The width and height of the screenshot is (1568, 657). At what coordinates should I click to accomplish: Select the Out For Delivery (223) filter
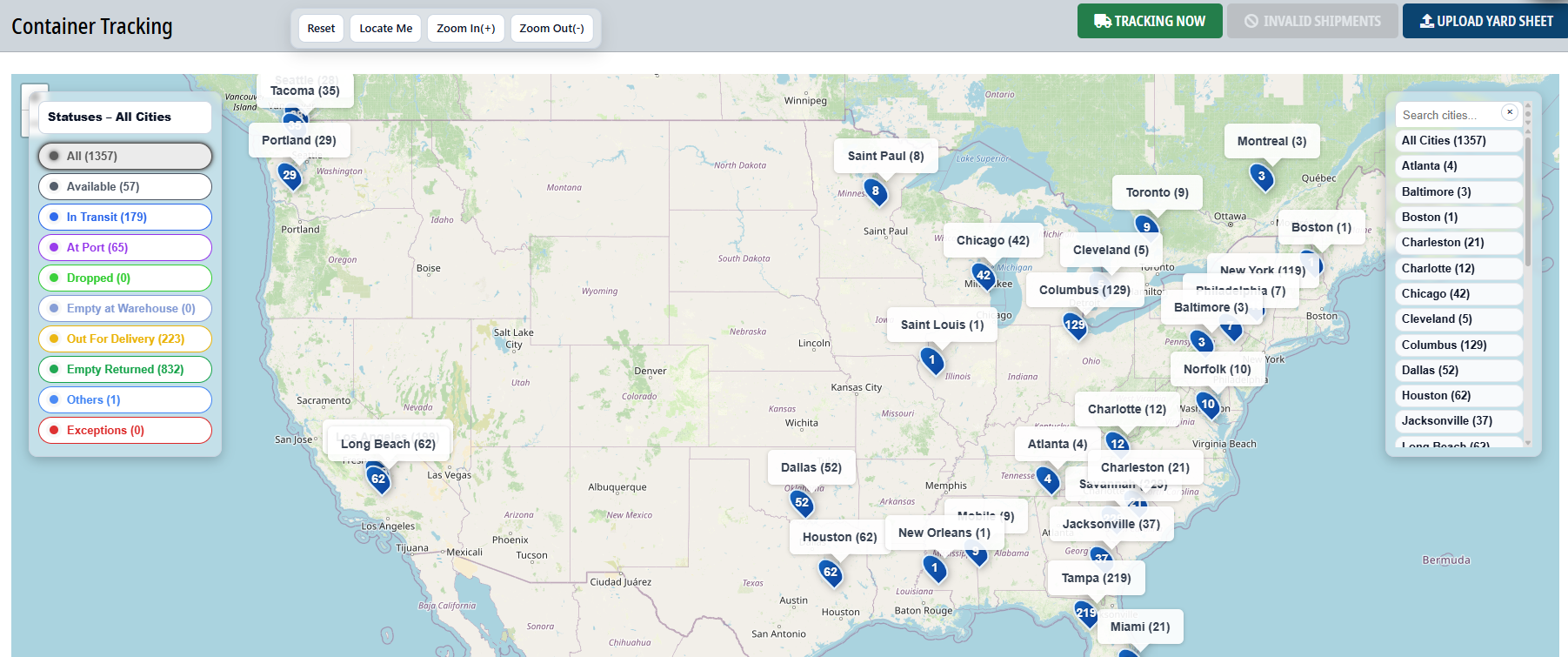pos(125,339)
